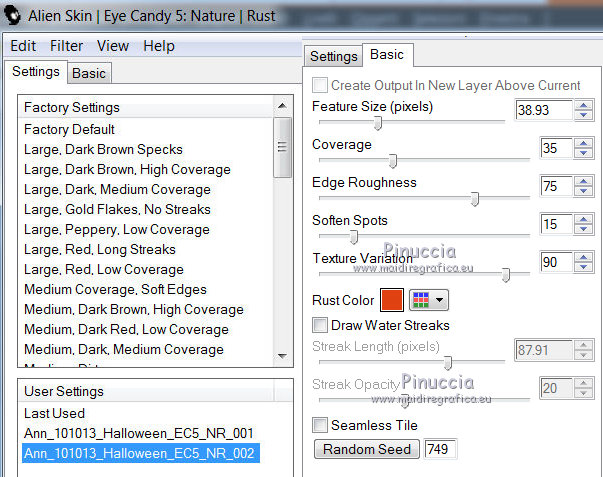Select Ann_101013_Halloween_EC5_NR_002 user setting

pos(141,453)
